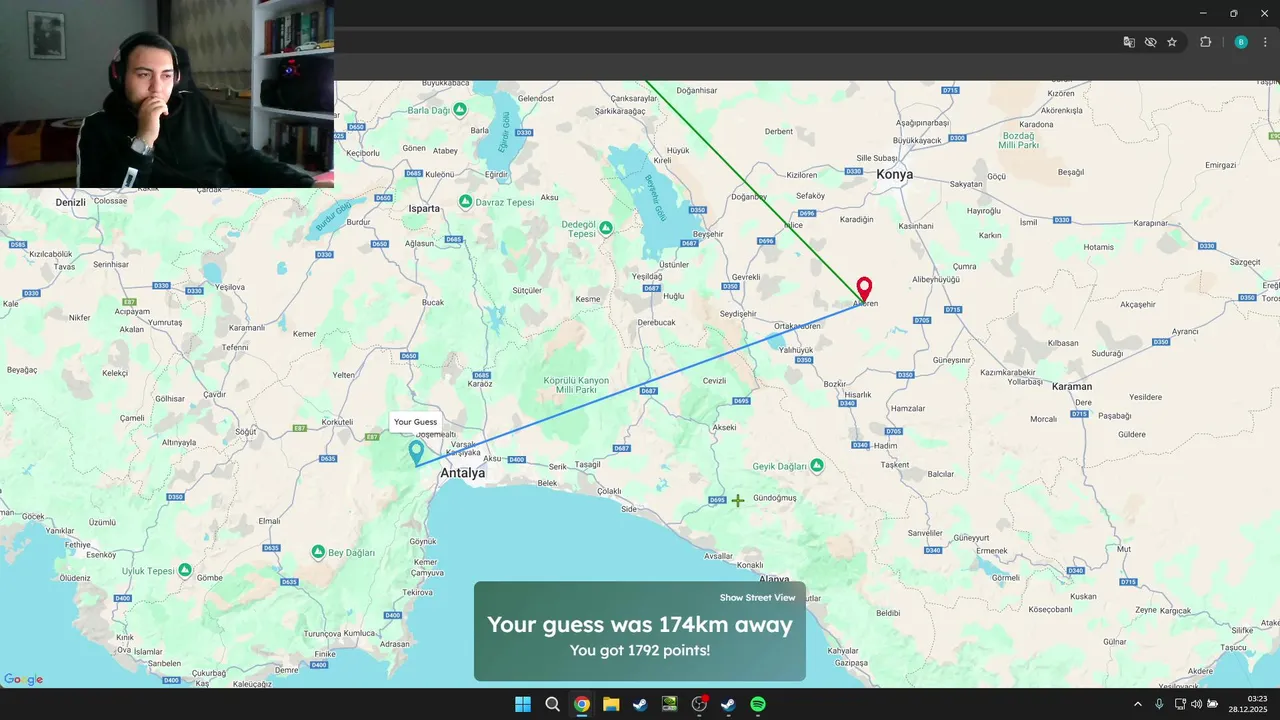Image resolution: width=1280 pixels, height=720 pixels.
Task: Open Spotify from taskbar
Action: click(x=758, y=704)
